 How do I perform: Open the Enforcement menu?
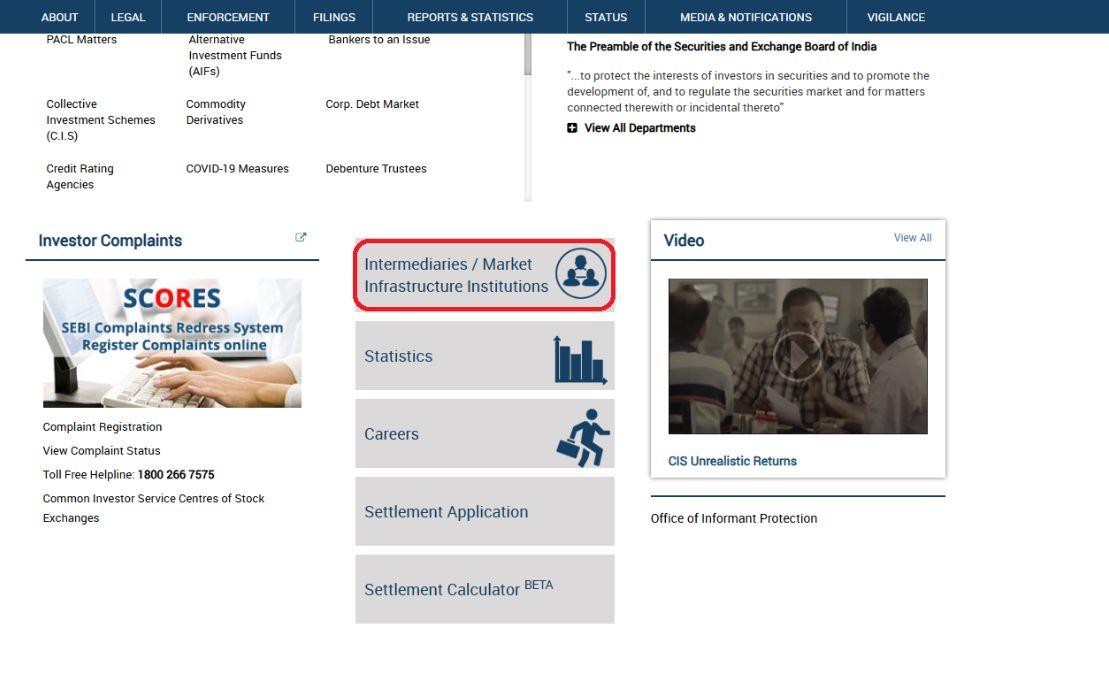[x=228, y=17]
